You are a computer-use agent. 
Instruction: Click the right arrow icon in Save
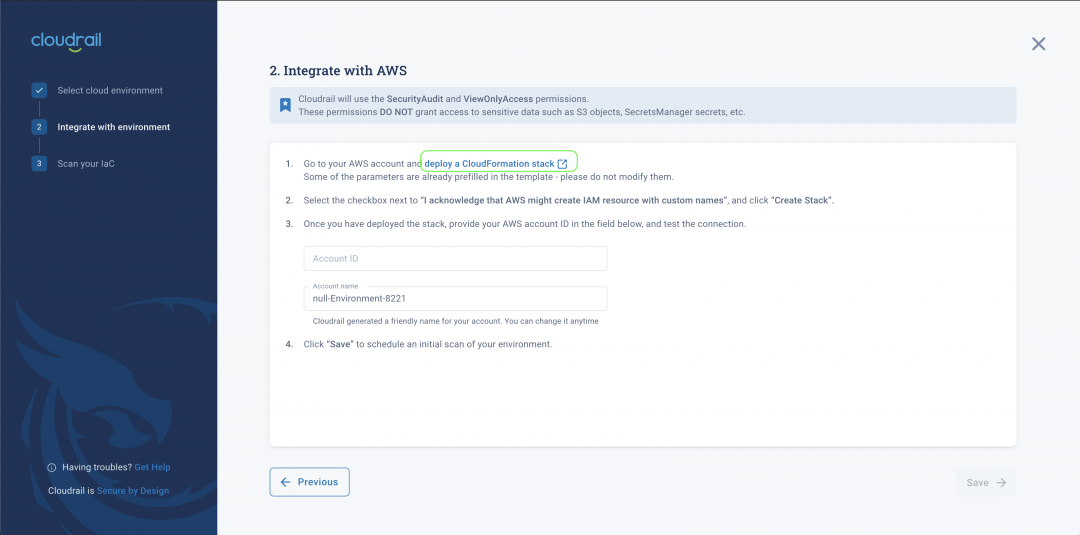[x=1001, y=483]
